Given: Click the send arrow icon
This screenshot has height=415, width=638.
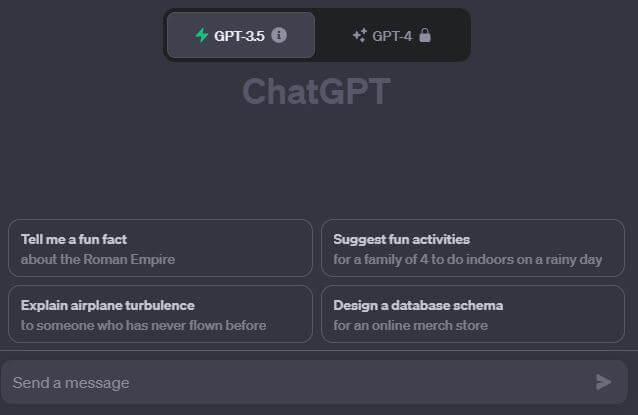Looking at the screenshot, I should tap(604, 382).
